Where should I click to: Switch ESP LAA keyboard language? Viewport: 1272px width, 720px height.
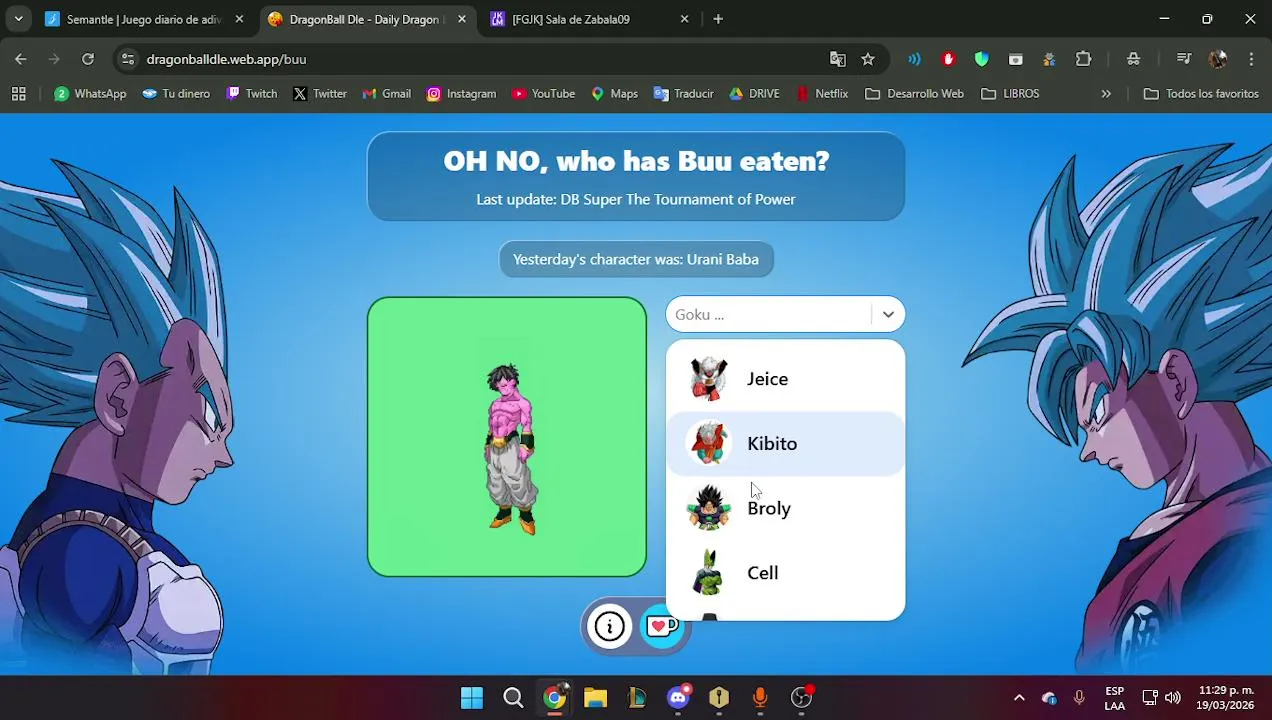point(1114,697)
